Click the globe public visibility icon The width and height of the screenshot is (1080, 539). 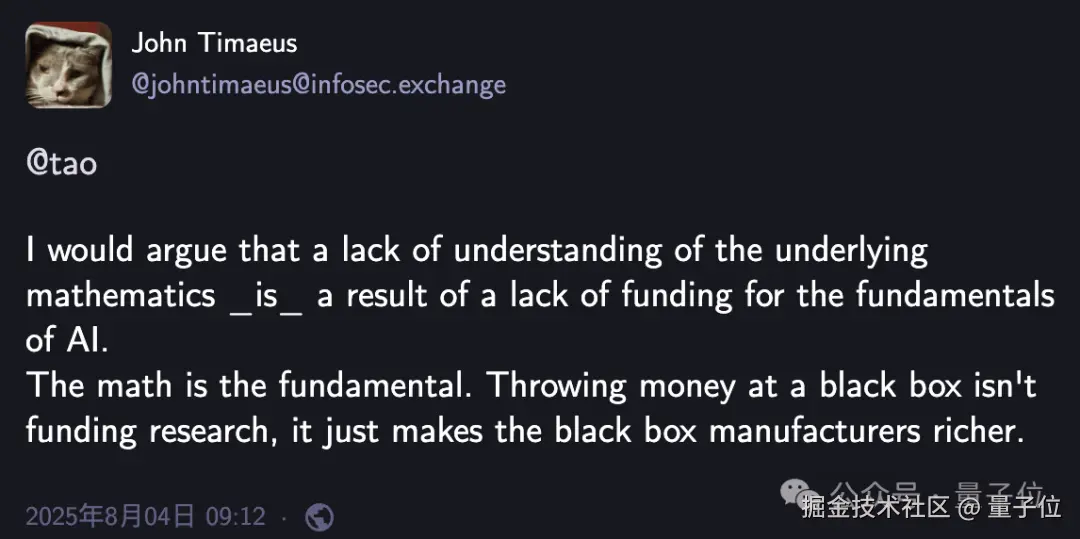click(x=319, y=516)
